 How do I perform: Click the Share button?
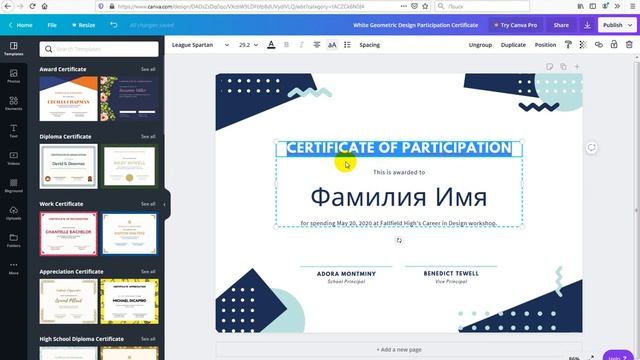pyautogui.click(x=561, y=25)
